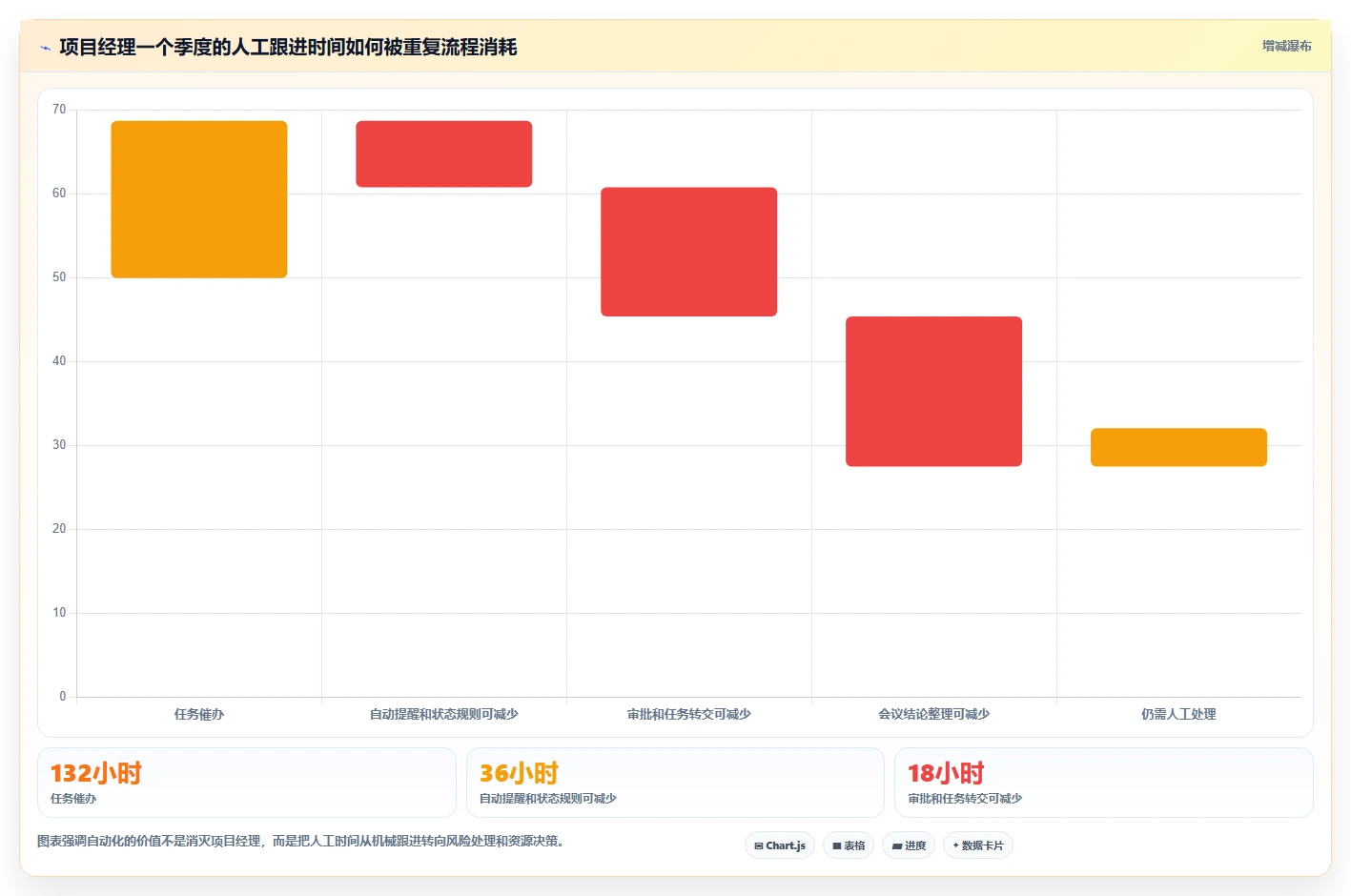Click the Chart.js tag button
The width and height of the screenshot is (1351, 896).
tap(780, 845)
